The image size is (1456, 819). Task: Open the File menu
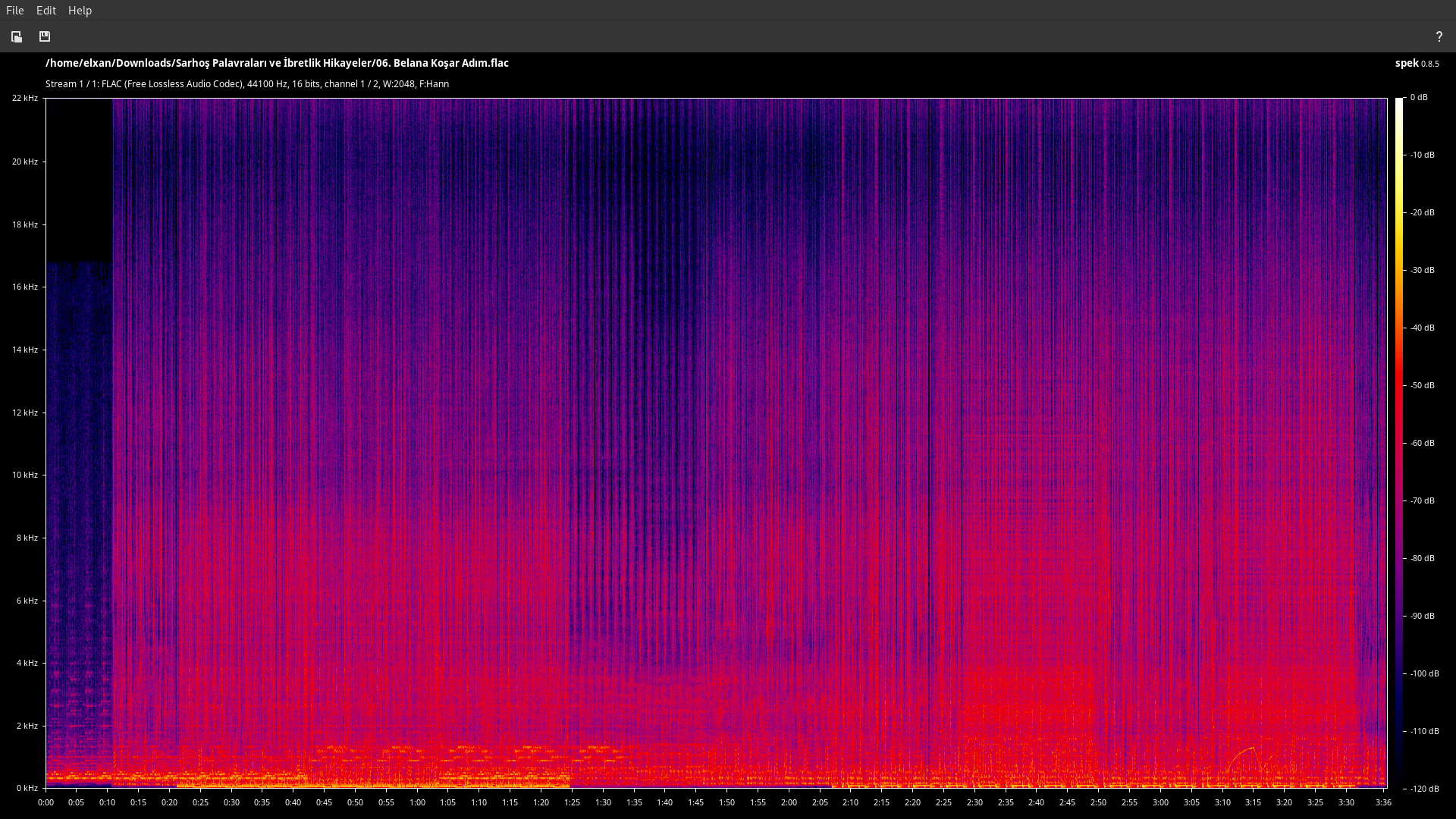point(14,11)
